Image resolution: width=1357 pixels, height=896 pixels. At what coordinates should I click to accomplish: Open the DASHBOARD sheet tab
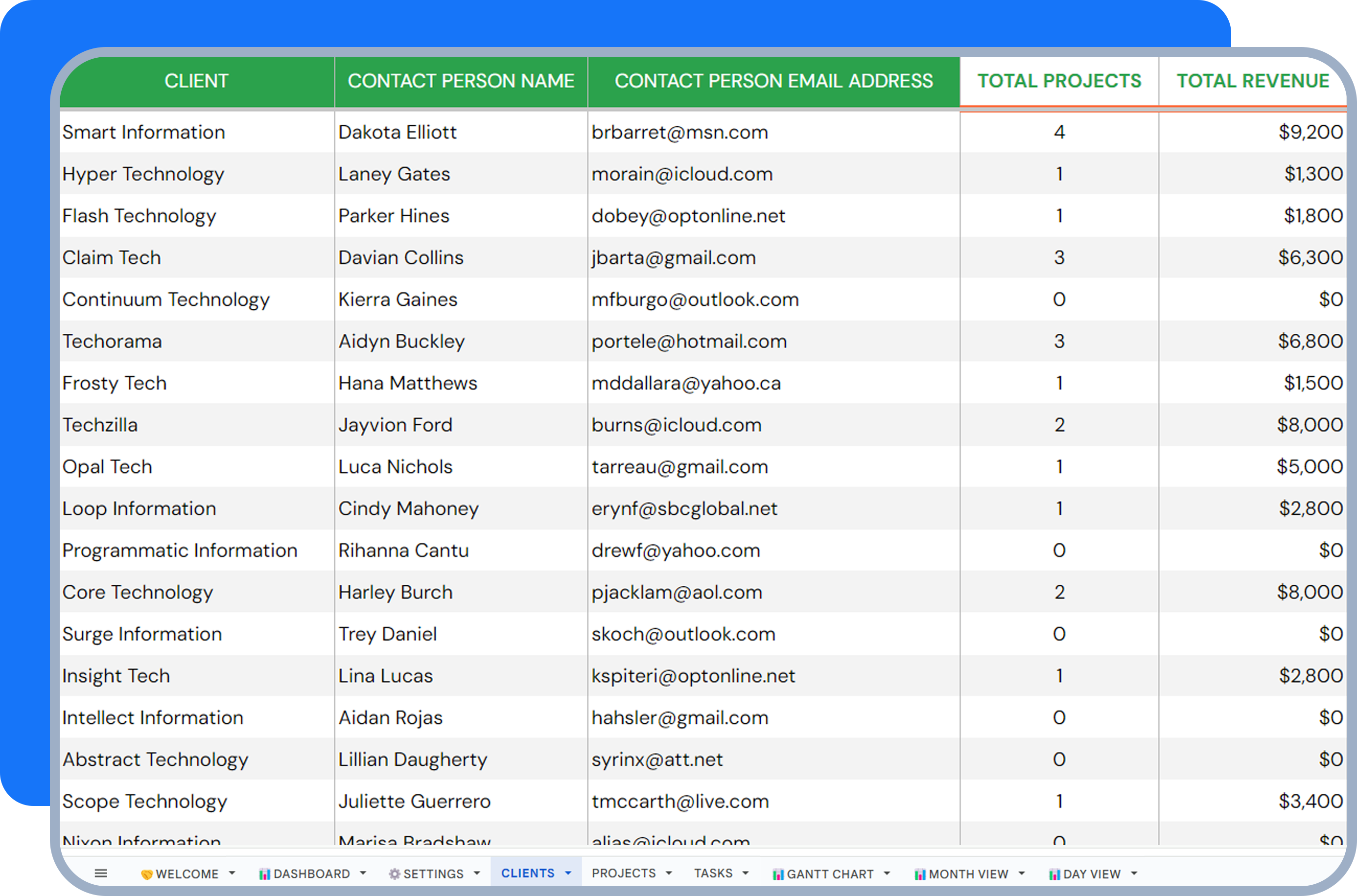click(311, 873)
